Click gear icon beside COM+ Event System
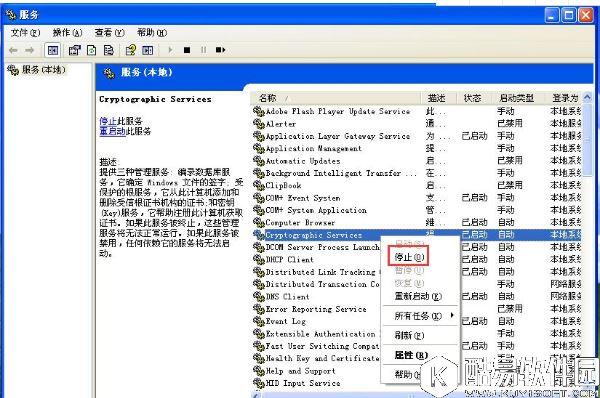Screen dimensions: 600x398 tap(259, 198)
